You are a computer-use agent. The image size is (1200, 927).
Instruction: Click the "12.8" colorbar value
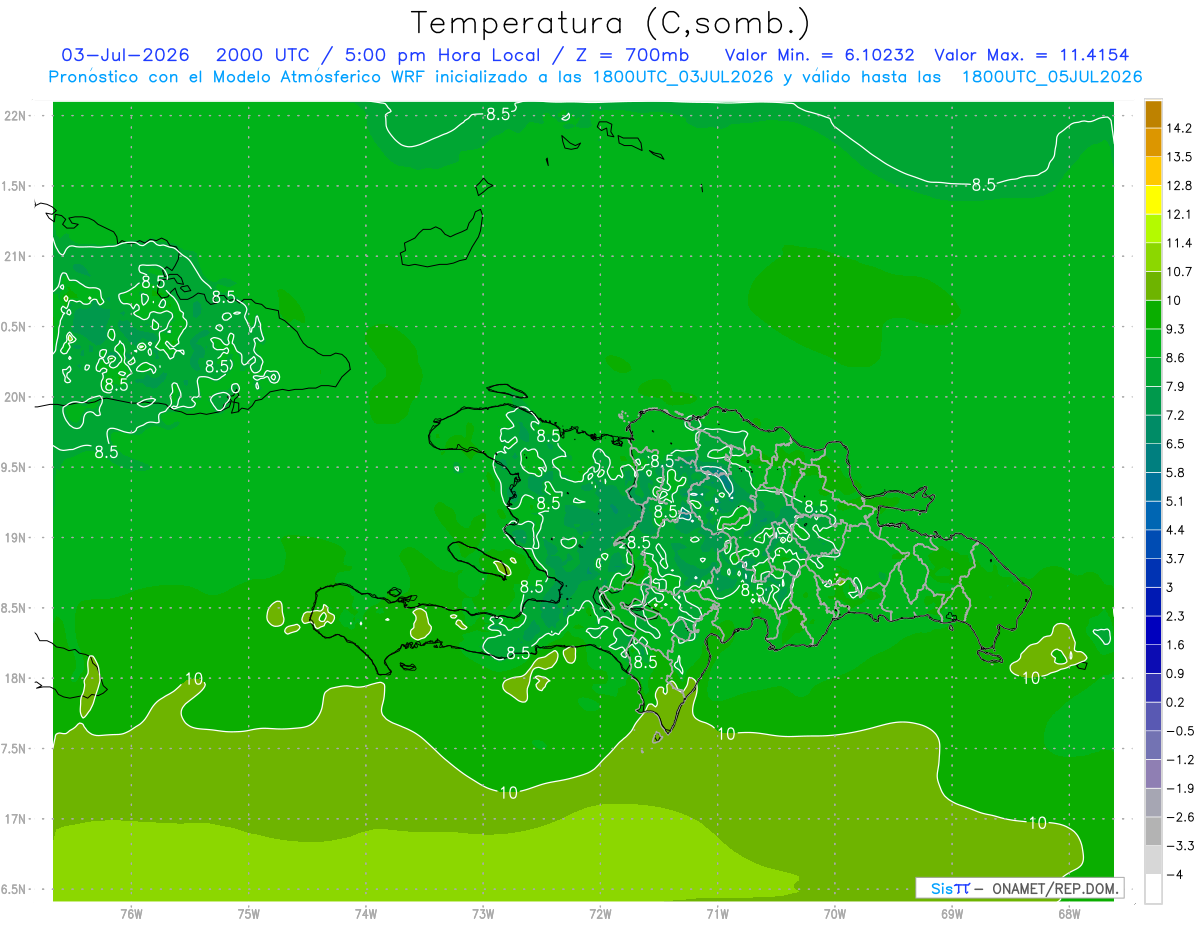coord(1180,186)
